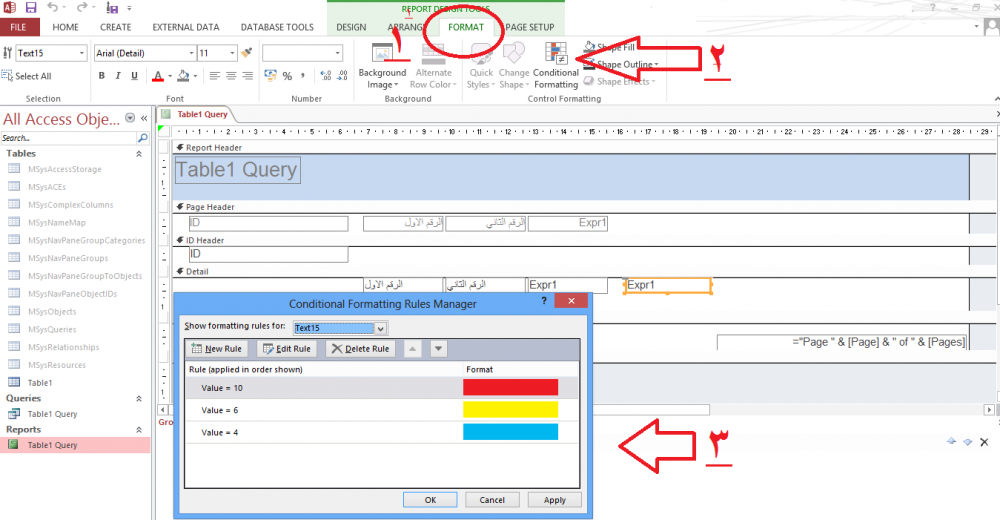Screen dimensions: 1000x520
Task: Apply currency number format
Action: 270,76
